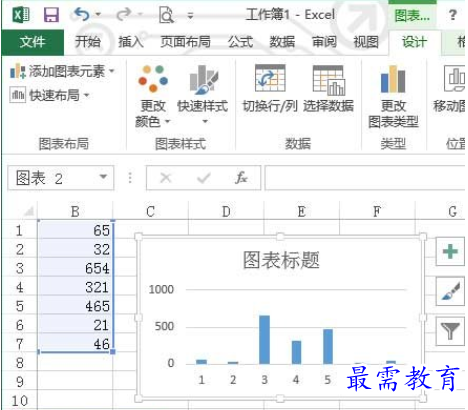Open the 页面布局 (Page Layout) tab
This screenshot has width=468, height=410.
point(185,42)
